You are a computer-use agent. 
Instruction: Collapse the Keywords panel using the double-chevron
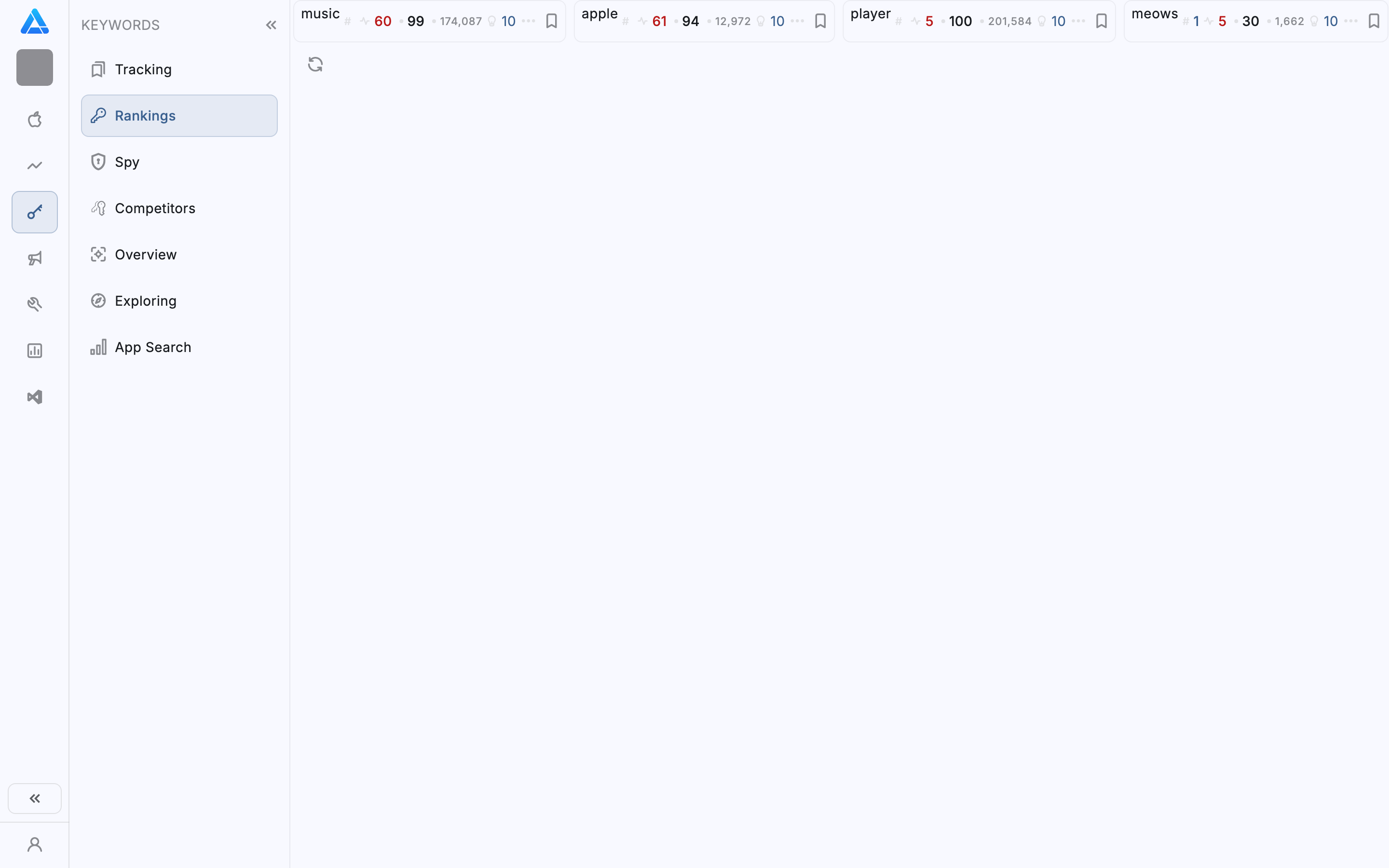tap(271, 25)
